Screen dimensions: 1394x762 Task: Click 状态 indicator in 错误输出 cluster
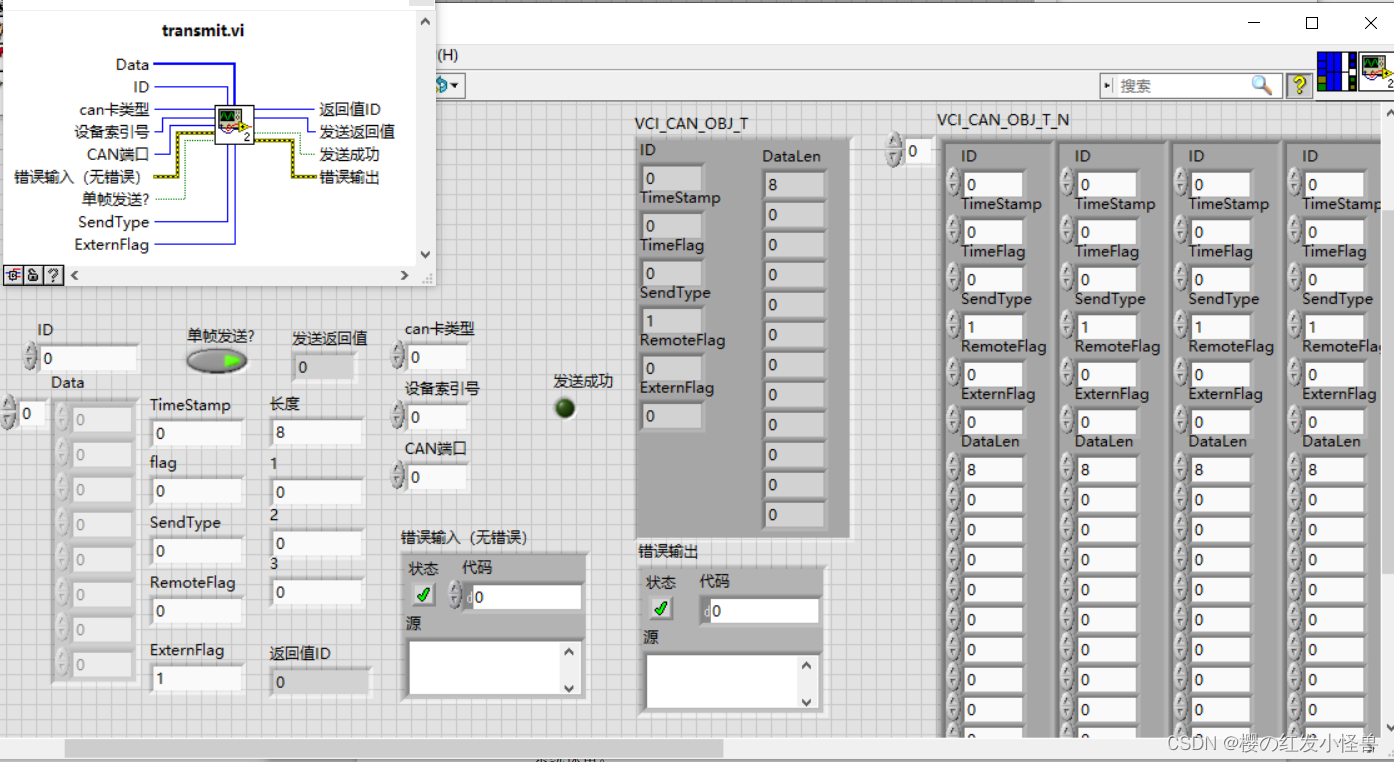tap(661, 608)
